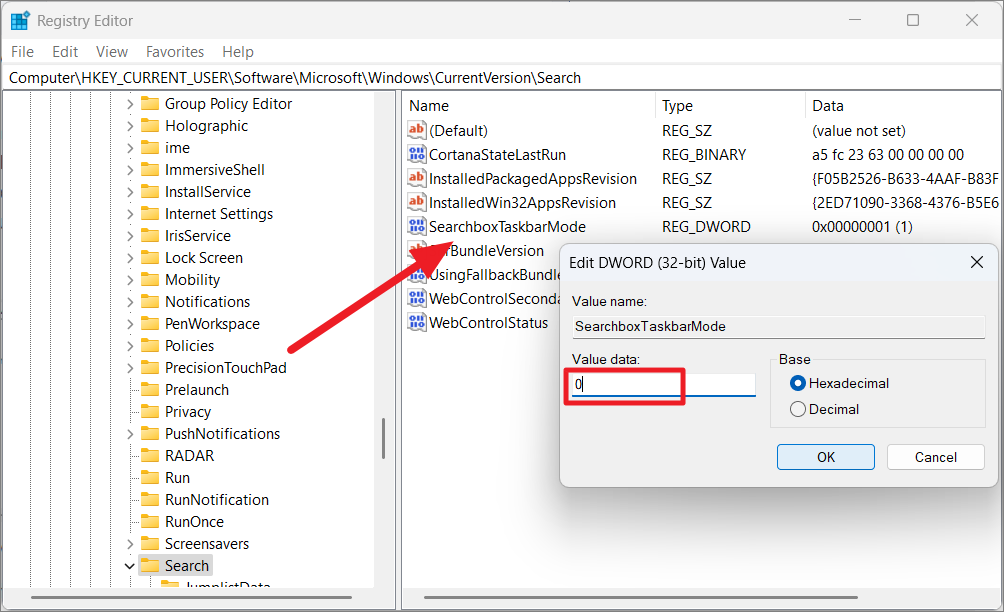Click the Registry Editor app icon in title bar

coord(20,20)
